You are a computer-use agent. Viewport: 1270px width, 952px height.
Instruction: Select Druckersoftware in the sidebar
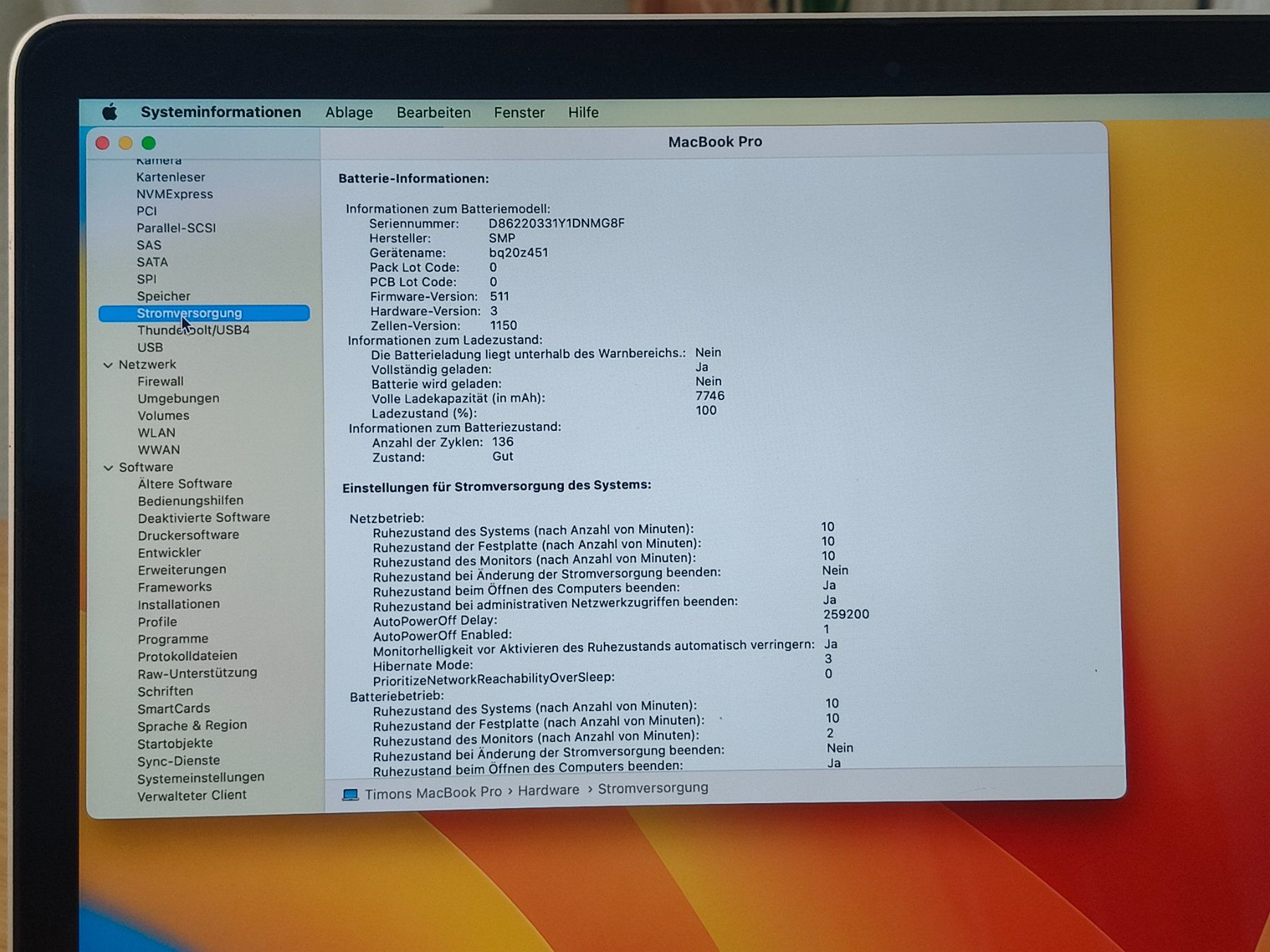click(x=188, y=535)
